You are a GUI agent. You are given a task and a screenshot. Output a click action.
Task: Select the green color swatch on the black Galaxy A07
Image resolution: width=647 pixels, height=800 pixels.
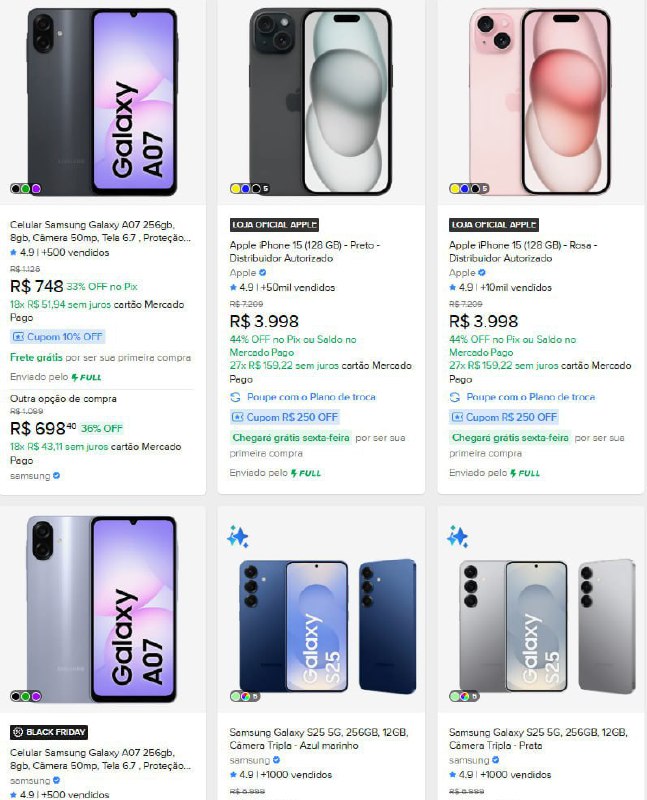pyautogui.click(x=25, y=188)
